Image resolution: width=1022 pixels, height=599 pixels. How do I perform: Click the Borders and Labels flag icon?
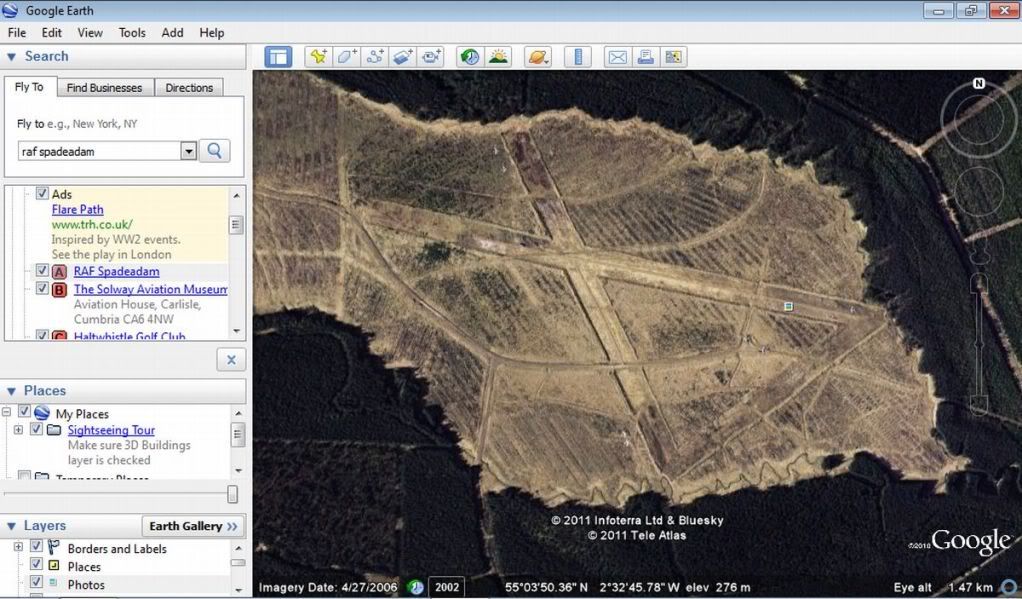[x=53, y=548]
